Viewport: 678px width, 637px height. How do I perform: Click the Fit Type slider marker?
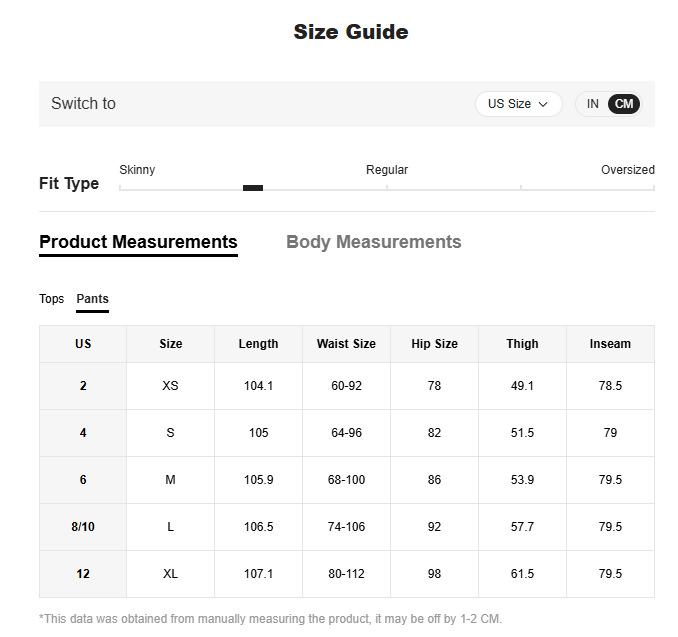[253, 188]
